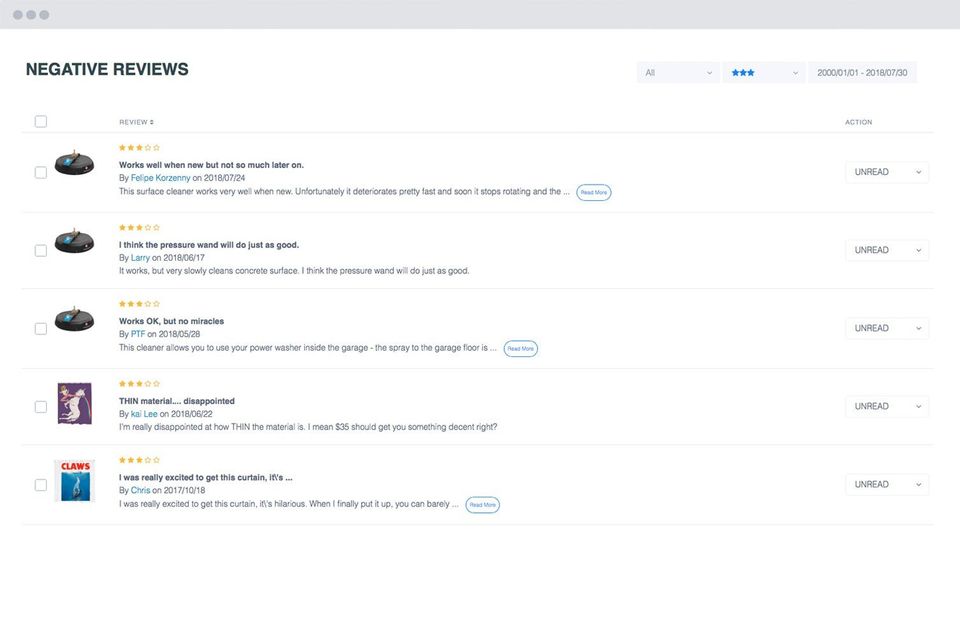Expand UNREAD action dropdown for Felipe Korzenny's review
960x630 pixels.
[x=887, y=172]
